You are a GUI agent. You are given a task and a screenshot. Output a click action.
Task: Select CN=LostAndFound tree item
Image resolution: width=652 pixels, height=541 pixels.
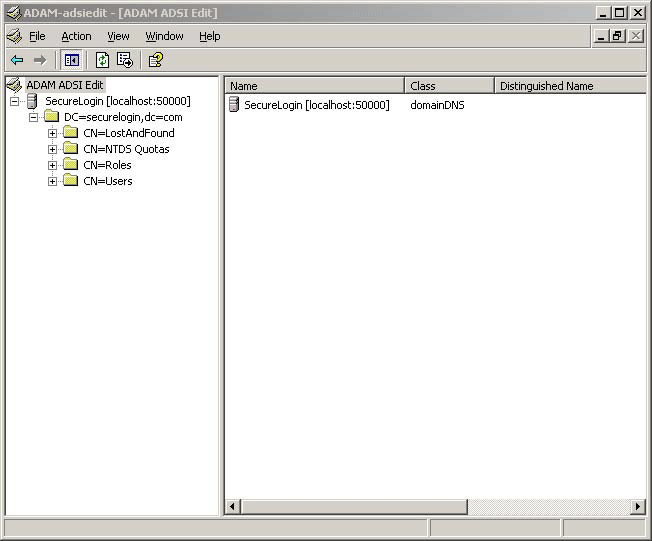tap(129, 133)
